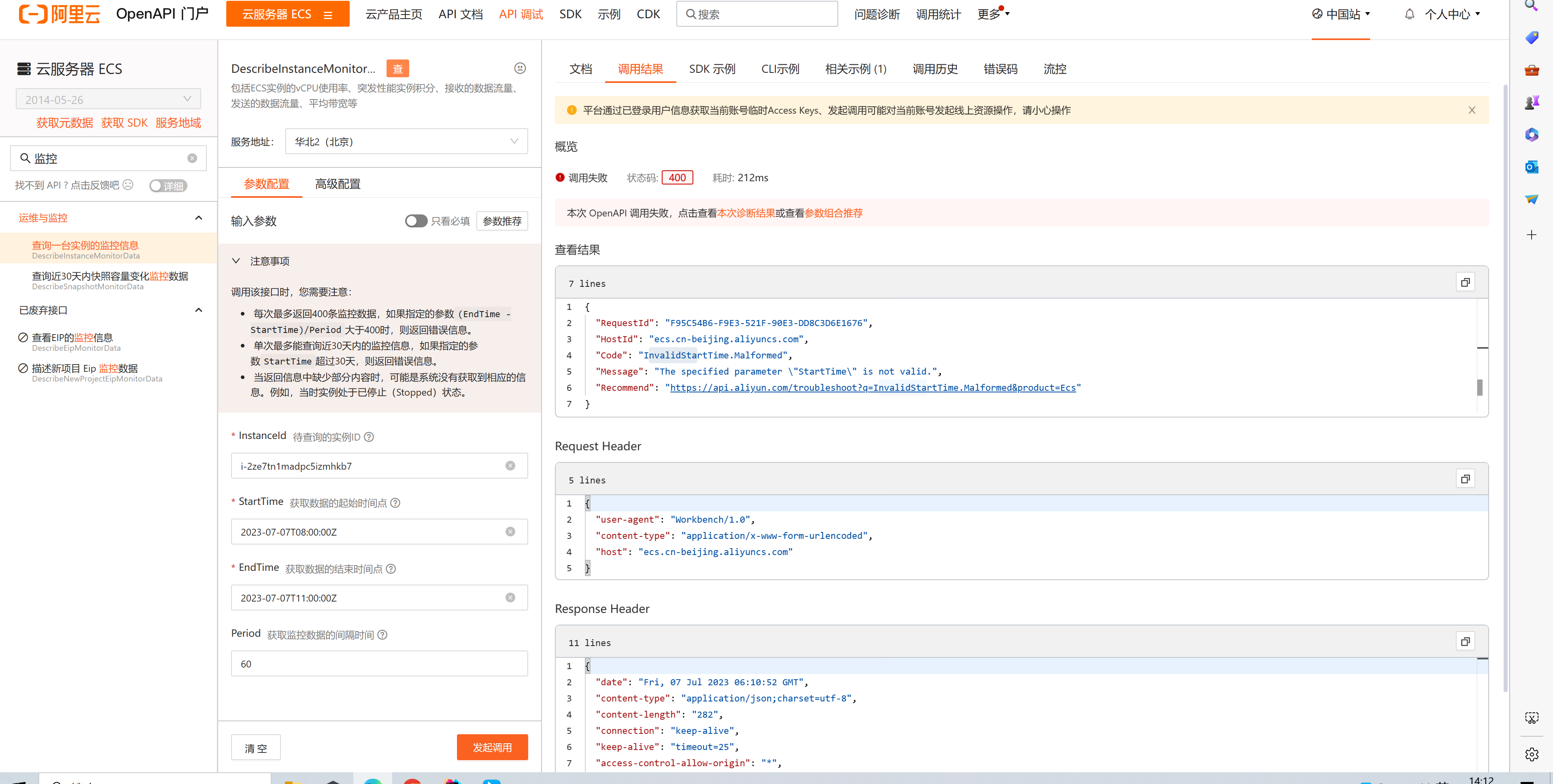This screenshot has height=784, width=1553.
Task: Click the 获取元数据 link
Action: pyautogui.click(x=64, y=122)
